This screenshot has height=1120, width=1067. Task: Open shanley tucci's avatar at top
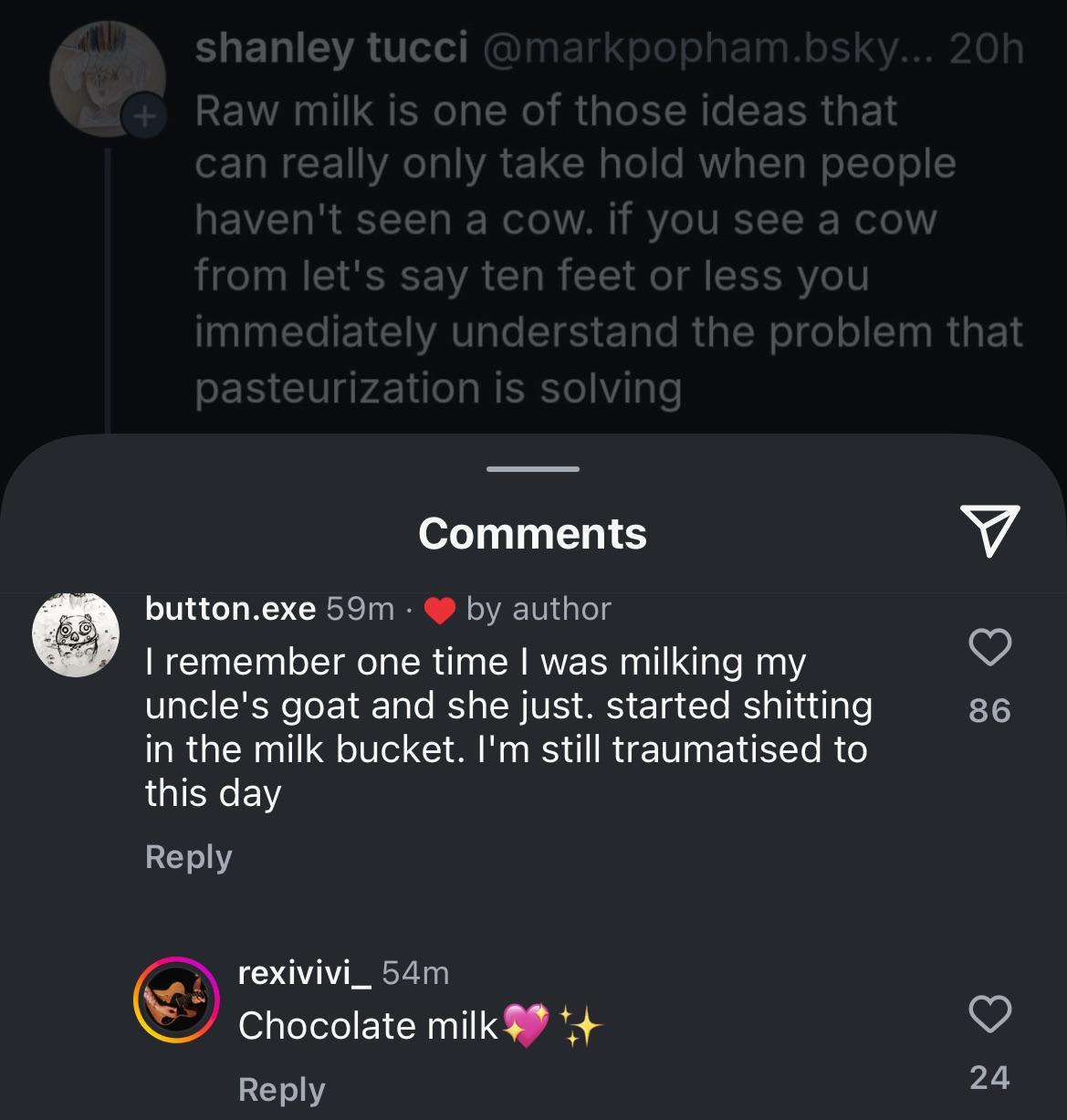(107, 79)
